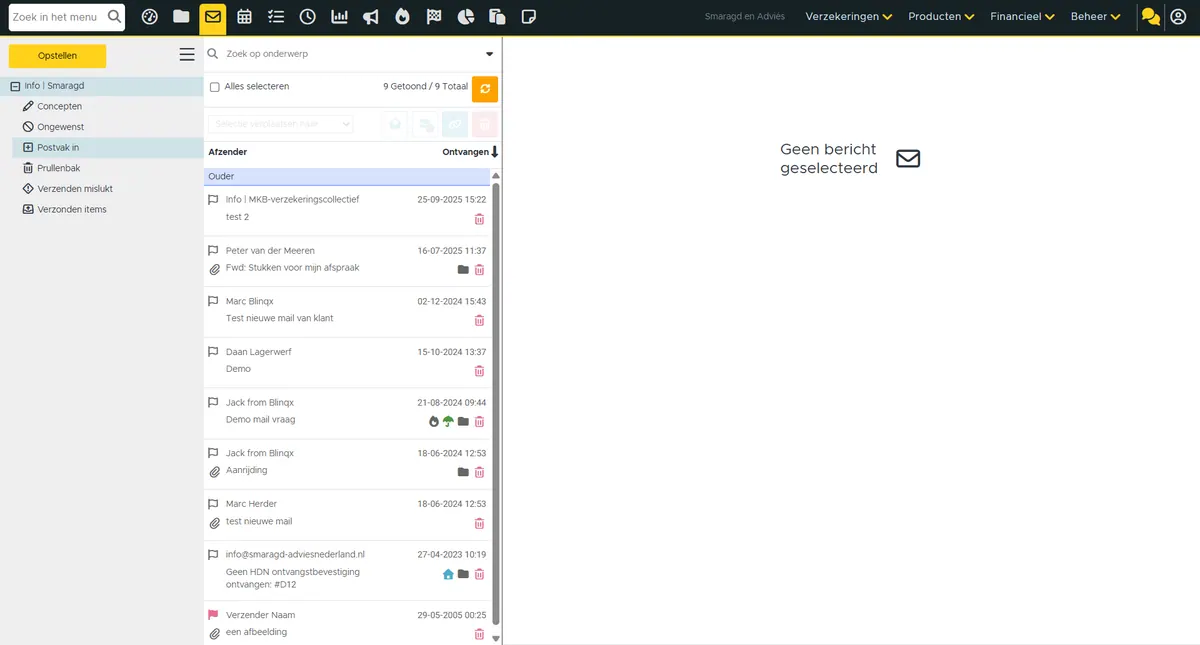
Task: Flag the Marc Blinqx email
Action: [x=213, y=301]
